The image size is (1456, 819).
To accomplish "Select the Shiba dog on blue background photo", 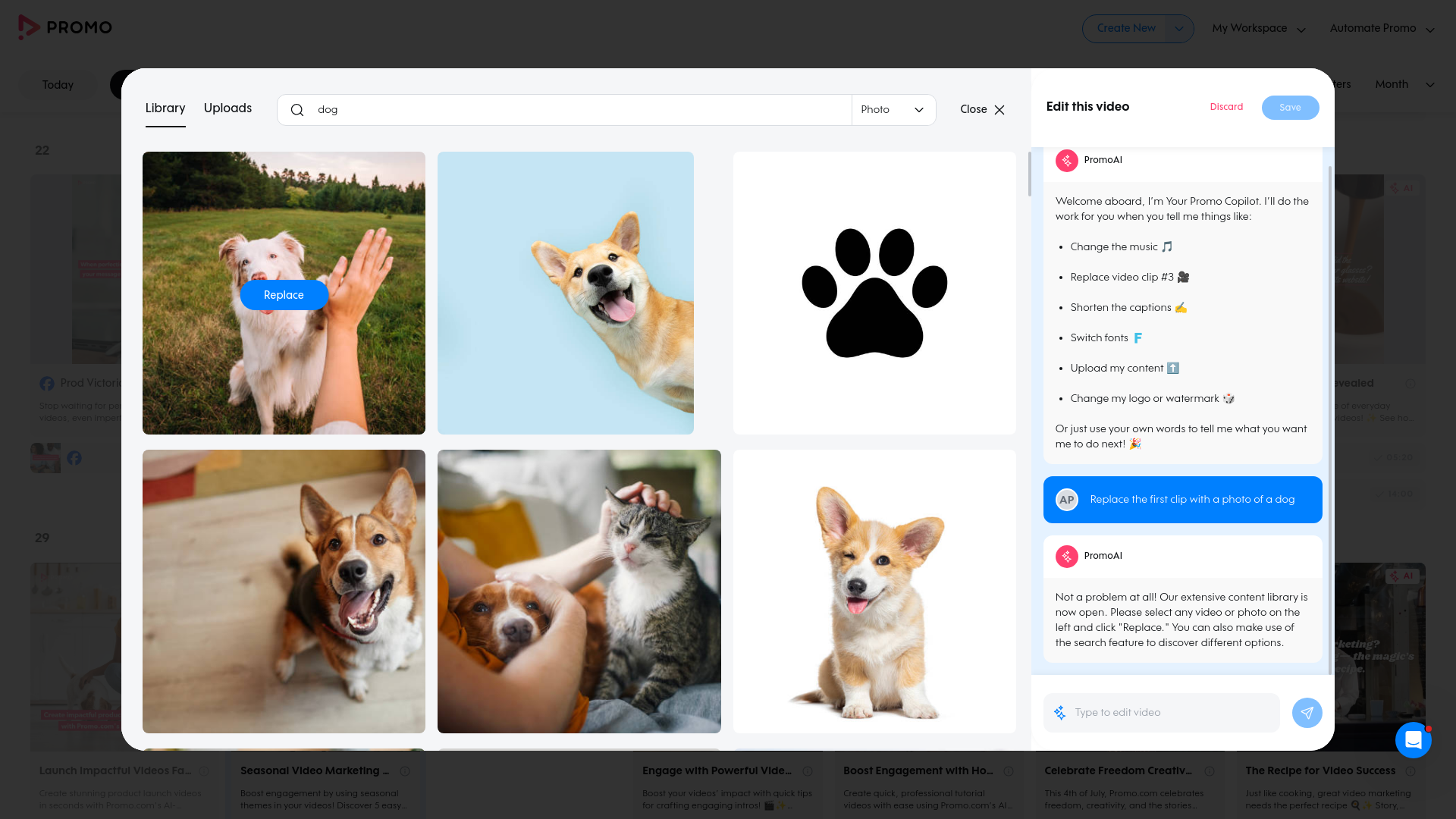I will (x=566, y=293).
